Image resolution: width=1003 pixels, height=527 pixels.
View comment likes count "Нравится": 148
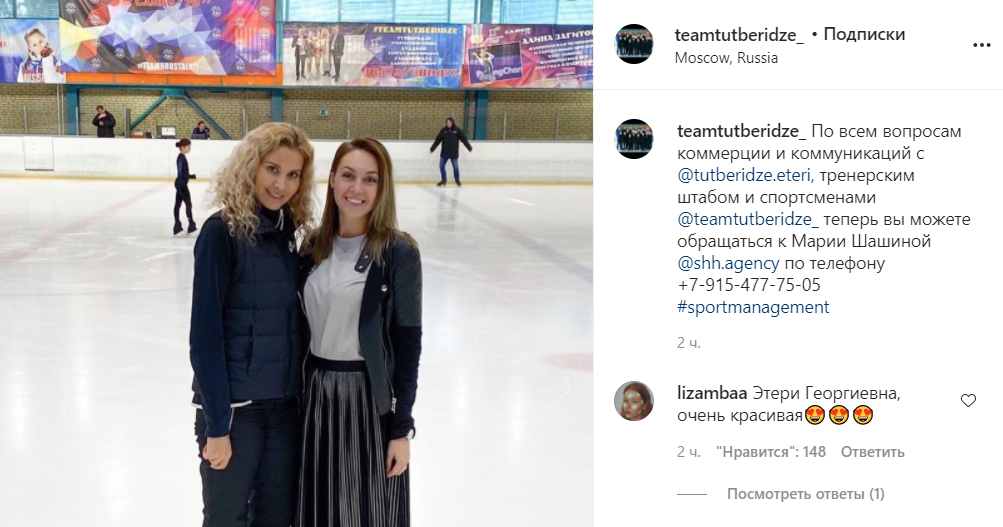(771, 452)
